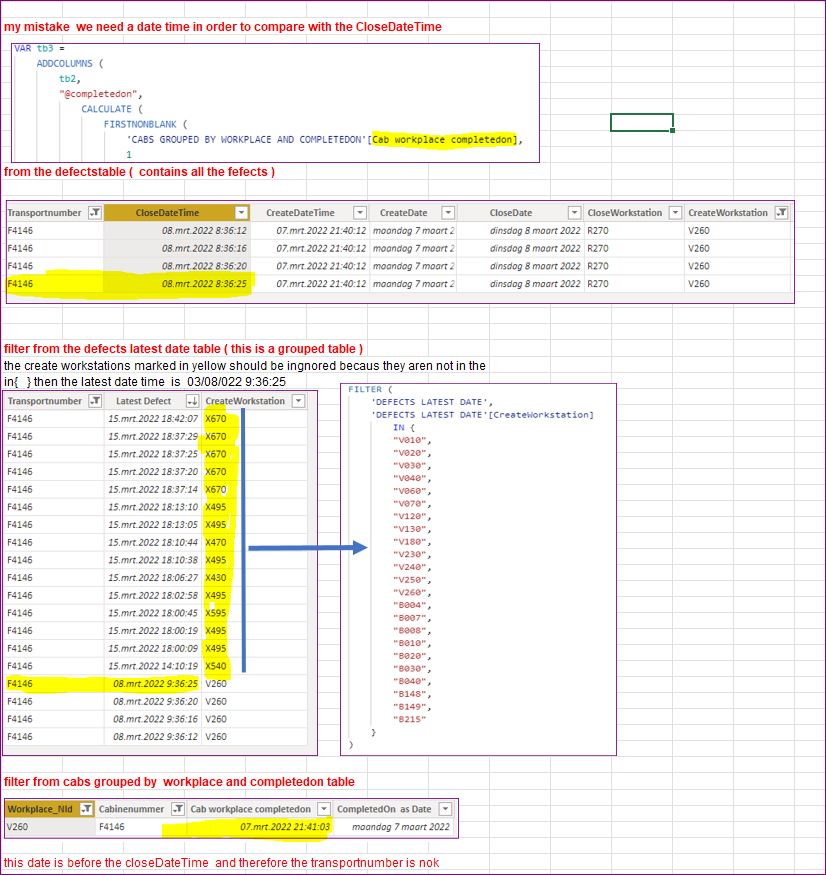Screen dimensions: 826x875
Task: Select cell 15.mrt.2022 18:42:07
Action: [152, 419]
